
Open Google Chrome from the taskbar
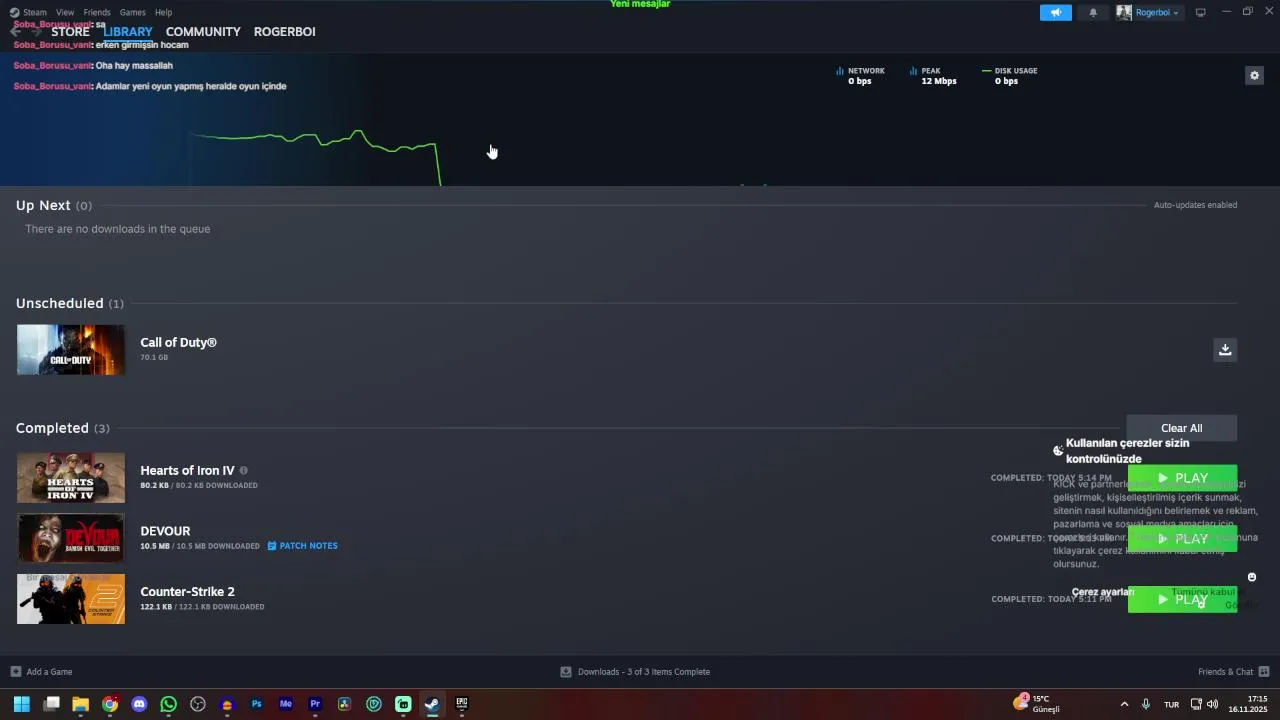coord(110,704)
